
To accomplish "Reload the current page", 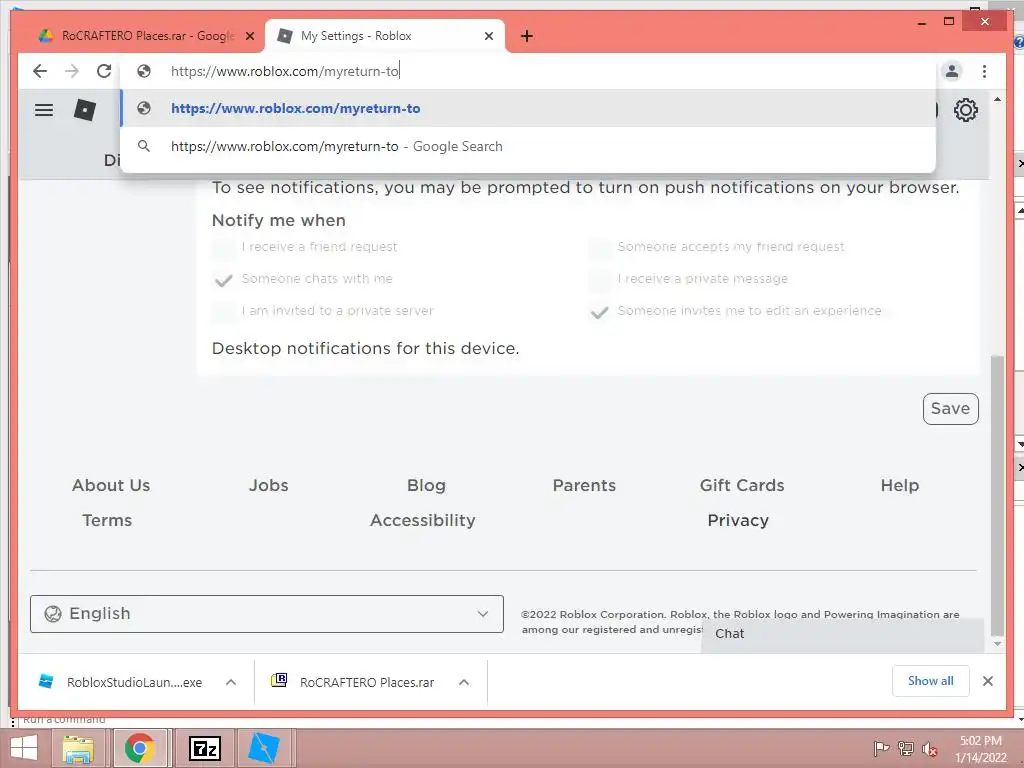I will 104,71.
